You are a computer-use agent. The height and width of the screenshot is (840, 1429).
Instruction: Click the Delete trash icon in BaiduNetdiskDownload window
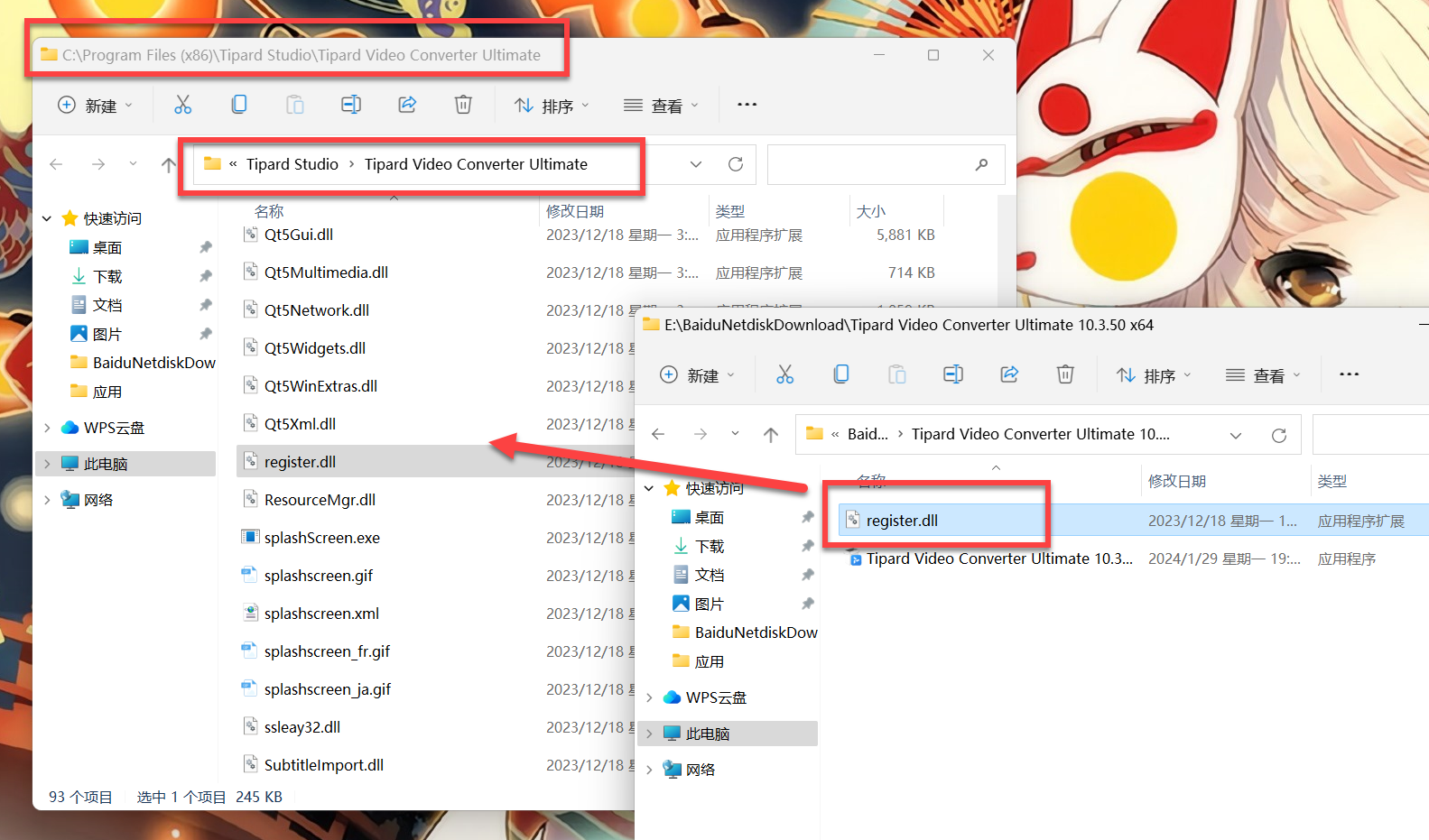tap(1065, 374)
